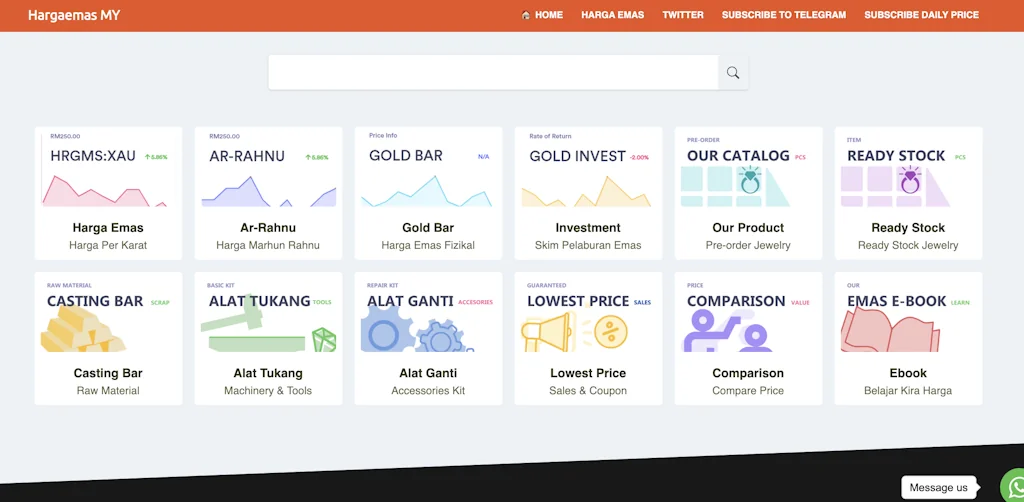This screenshot has height=502, width=1024.
Task: Open the Investment card title
Action: [588, 228]
